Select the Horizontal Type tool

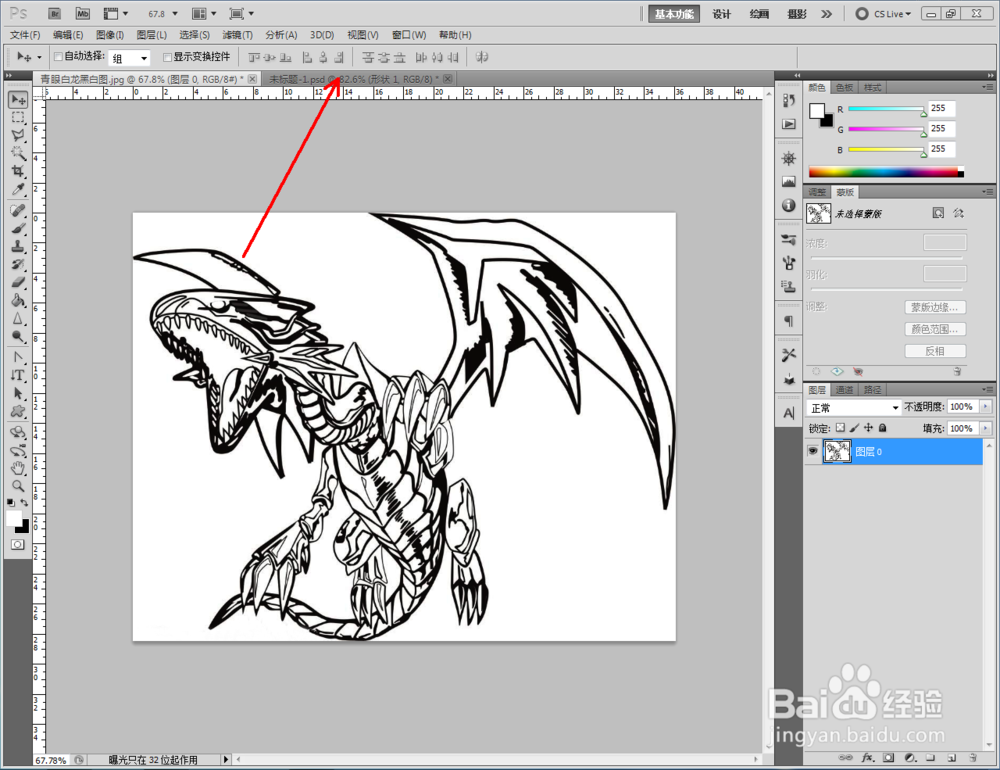tap(18, 375)
